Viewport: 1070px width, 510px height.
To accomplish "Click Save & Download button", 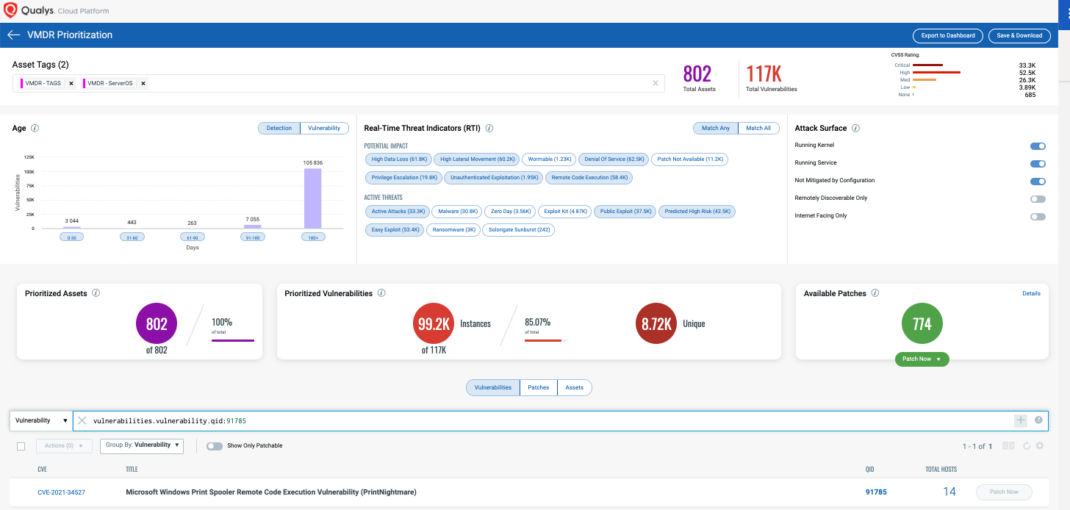I will point(1020,36).
